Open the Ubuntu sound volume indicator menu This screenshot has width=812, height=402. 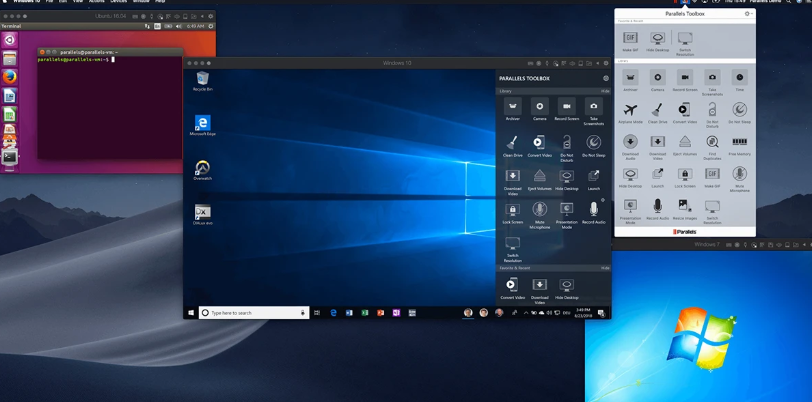pyautogui.click(x=179, y=26)
